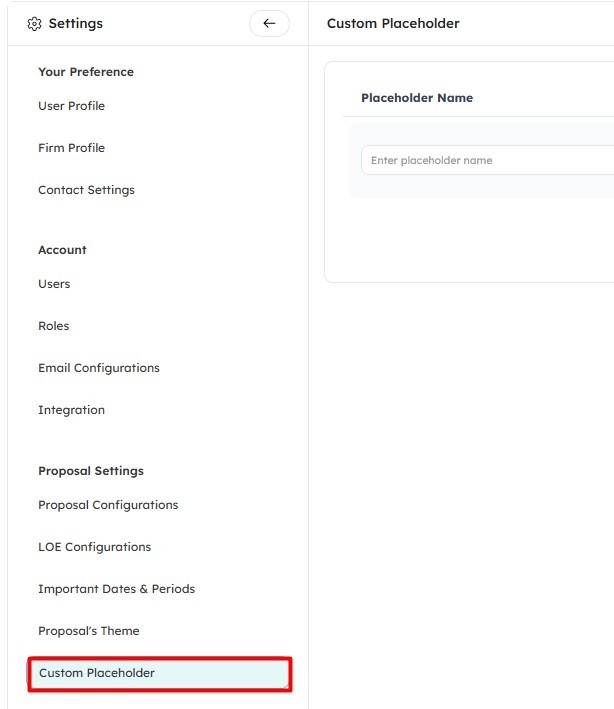This screenshot has width=614, height=709.
Task: Click the Custom Placeholder page title
Action: (393, 24)
